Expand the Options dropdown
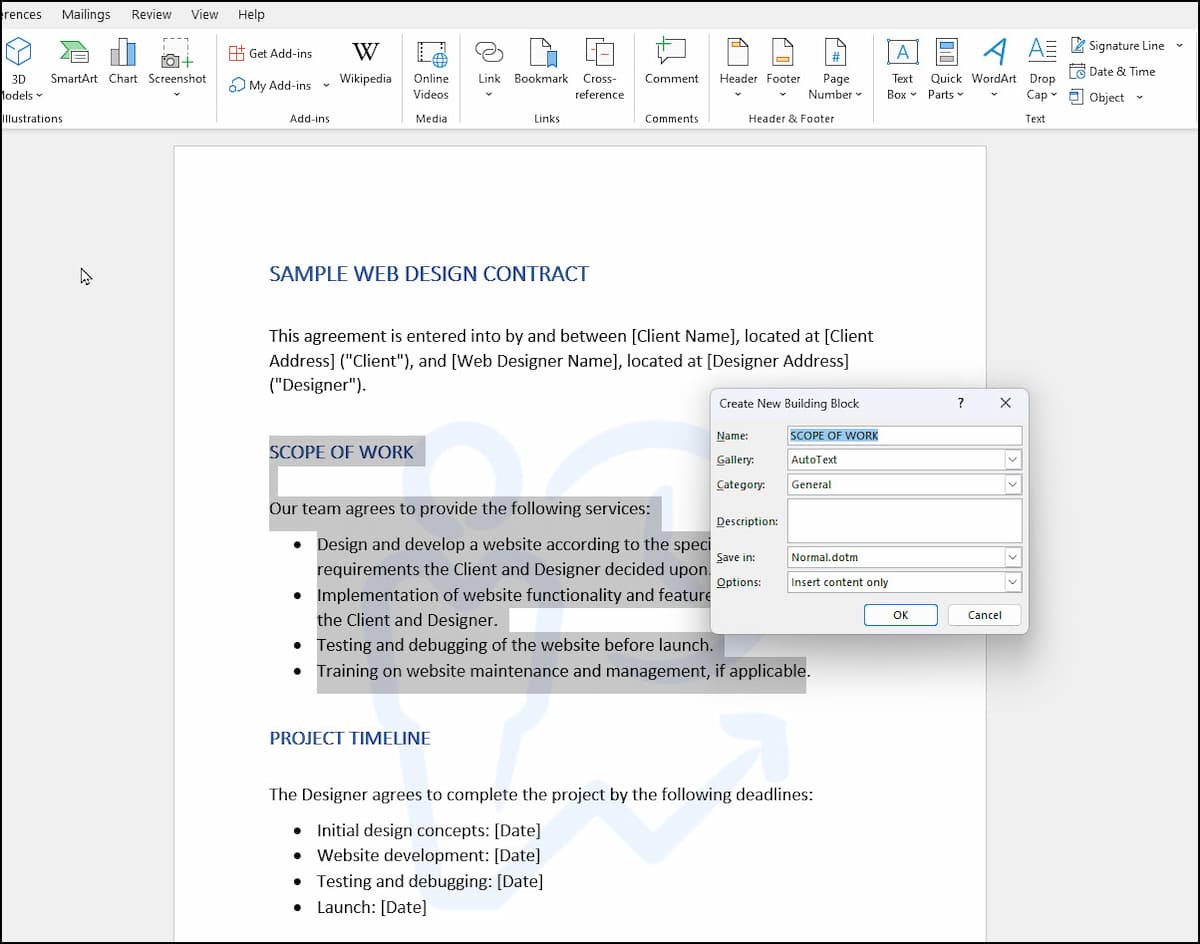The height and width of the screenshot is (944, 1200). (x=1013, y=582)
